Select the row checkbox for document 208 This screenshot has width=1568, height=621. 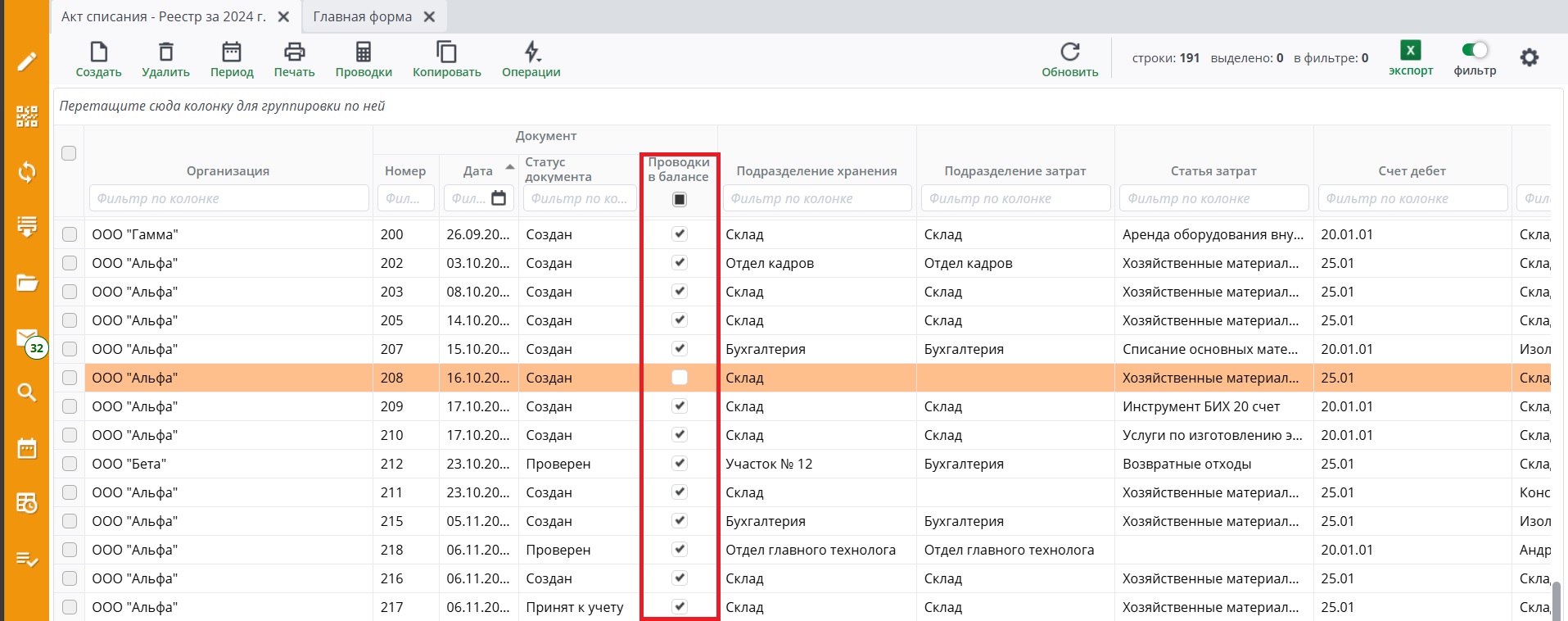(70, 378)
